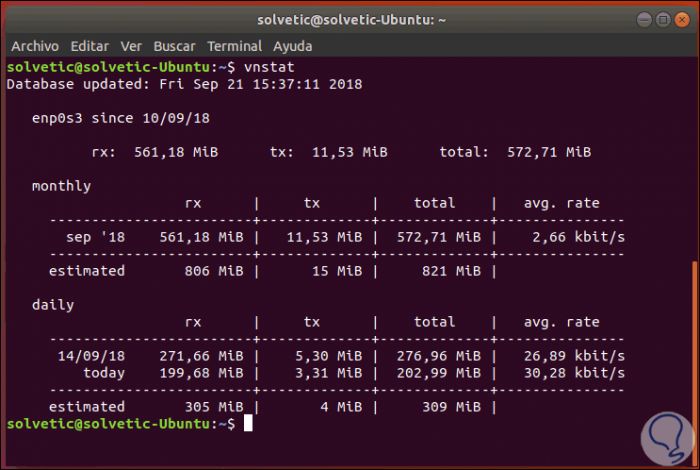Click monthly estimated rx 806 MiB
The image size is (700, 470).
(x=214, y=270)
